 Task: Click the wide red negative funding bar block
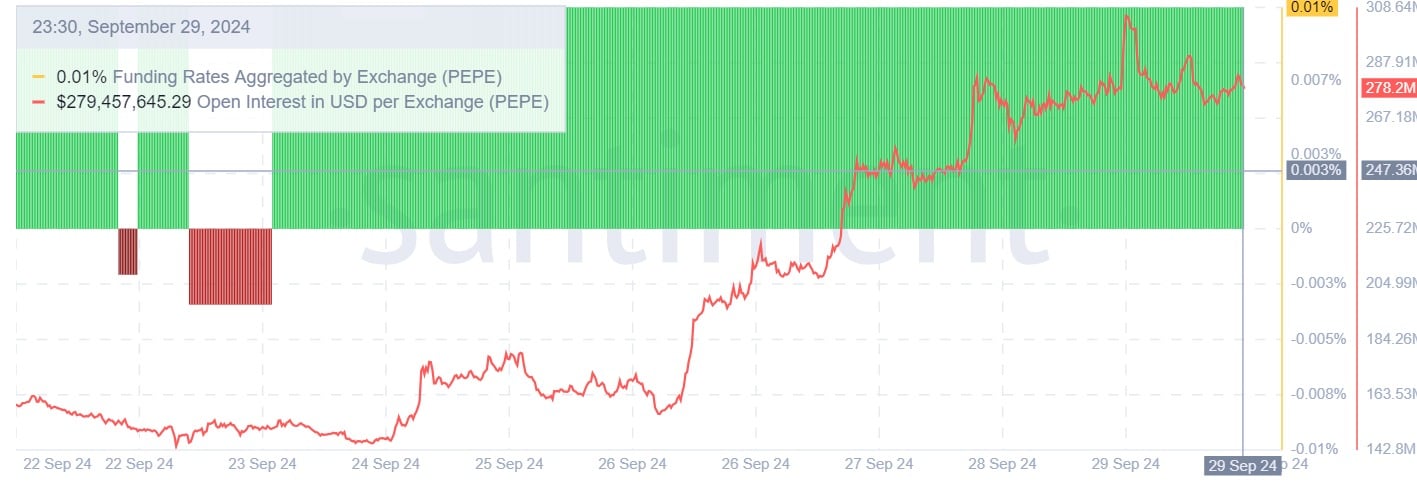[x=230, y=266]
